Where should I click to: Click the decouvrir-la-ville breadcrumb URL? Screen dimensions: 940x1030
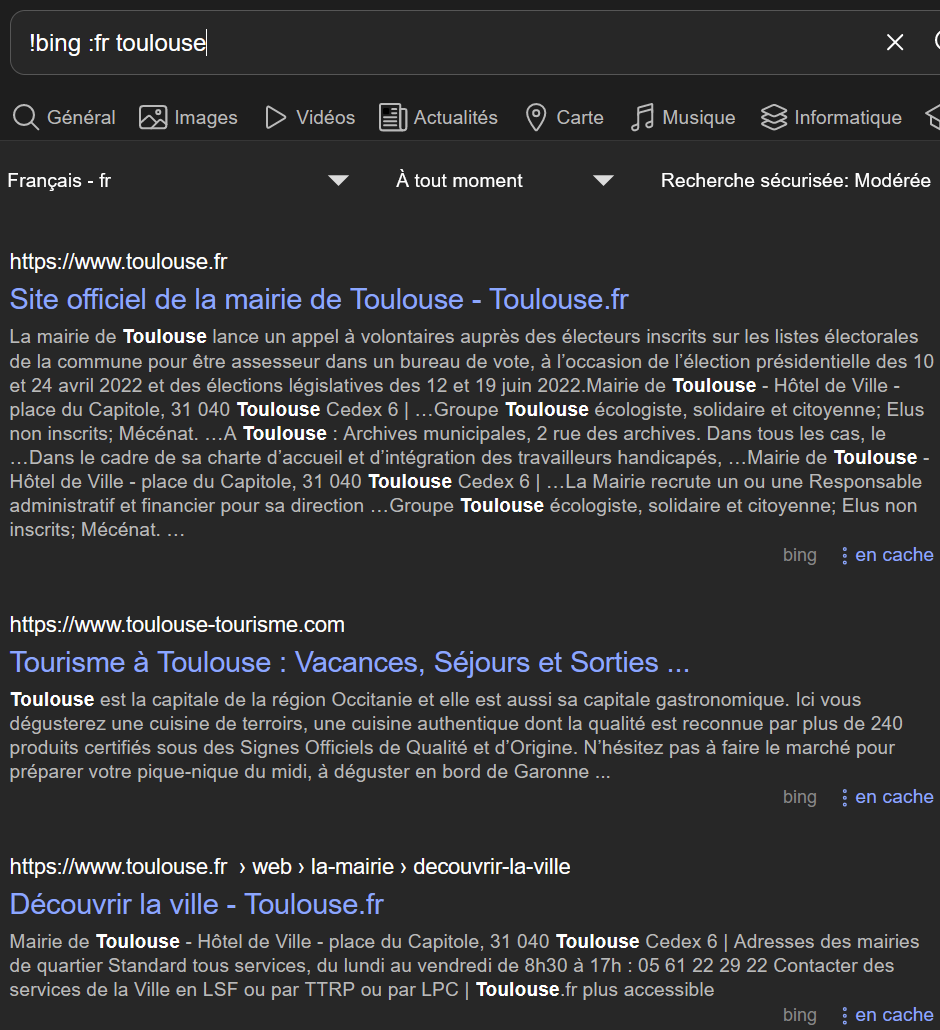[x=491, y=867]
